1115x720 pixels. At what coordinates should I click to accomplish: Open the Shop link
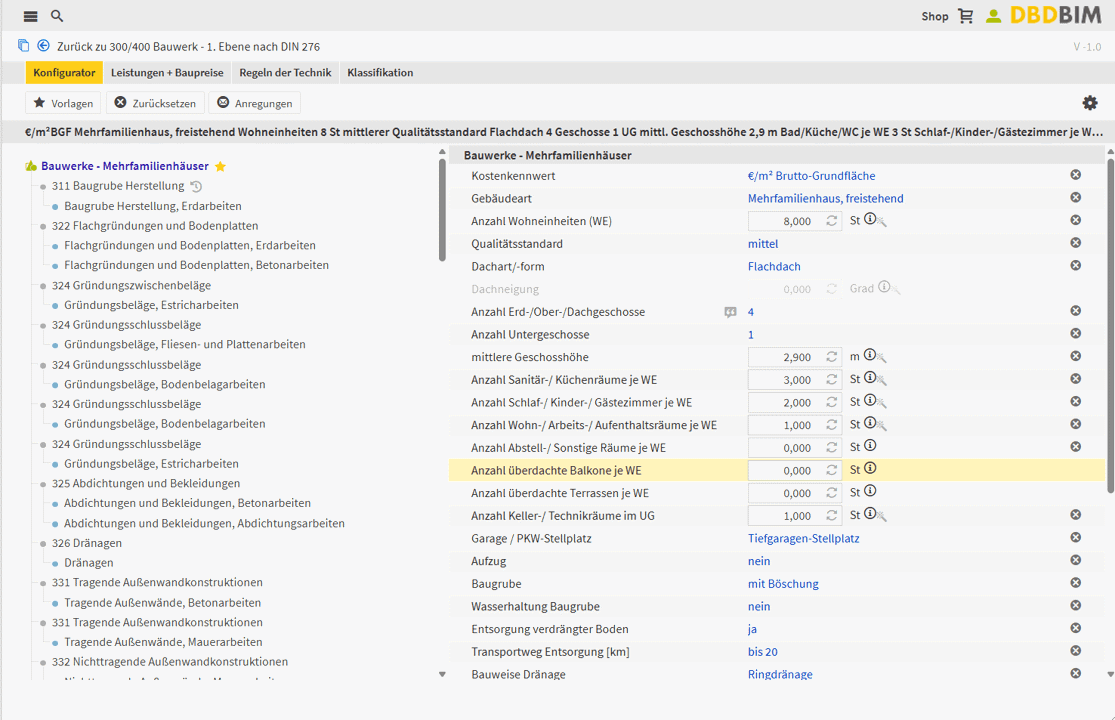[x=934, y=16]
